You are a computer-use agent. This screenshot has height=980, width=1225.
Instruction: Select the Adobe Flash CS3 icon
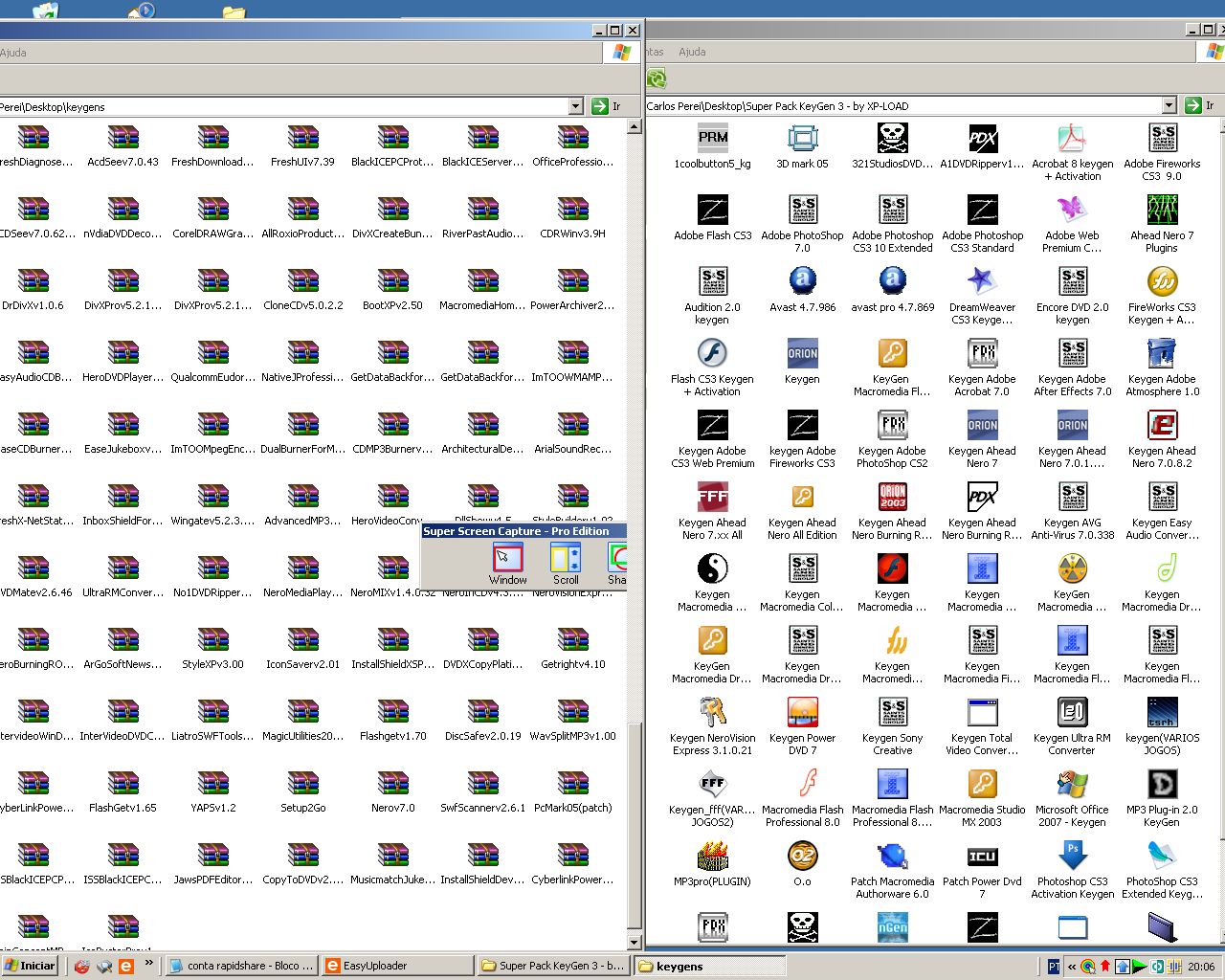713,210
